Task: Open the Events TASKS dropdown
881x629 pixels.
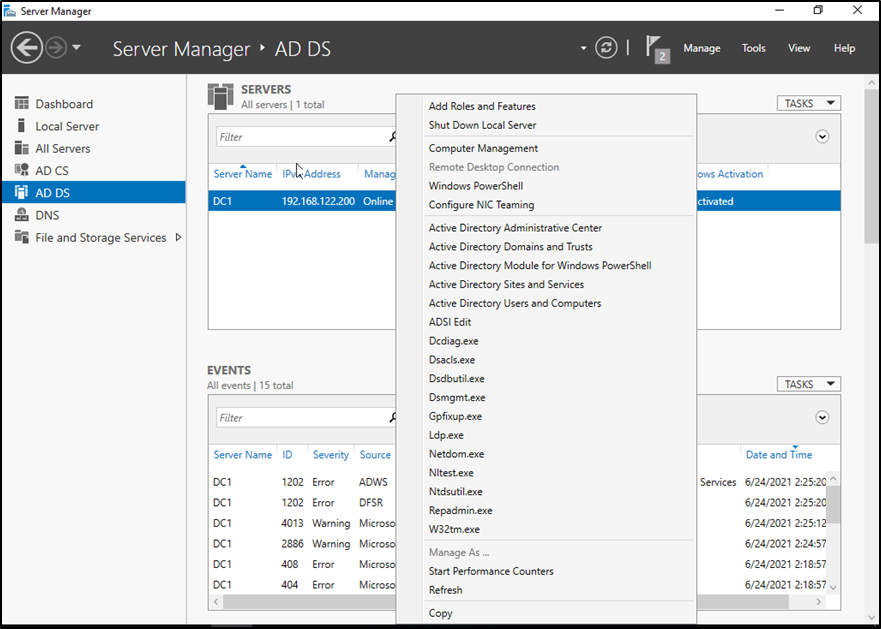Action: pos(808,384)
